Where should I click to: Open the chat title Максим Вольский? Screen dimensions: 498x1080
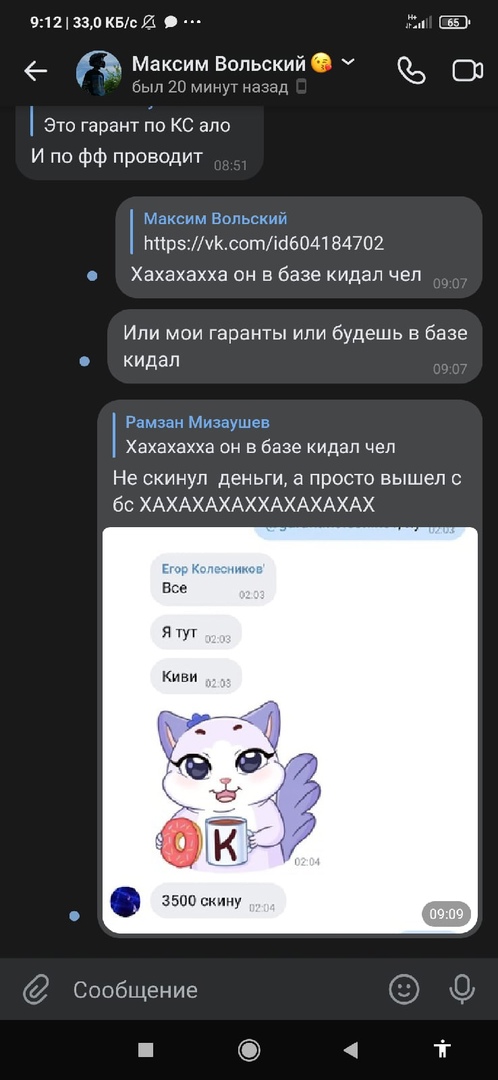[x=218, y=64]
